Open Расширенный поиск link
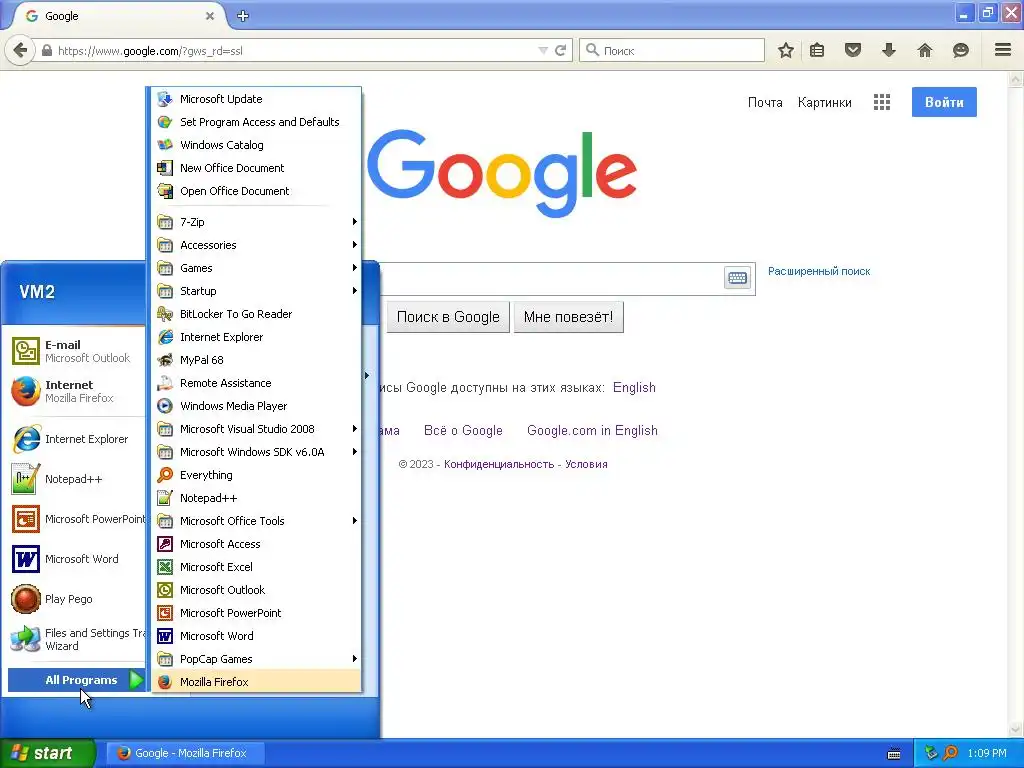 (x=819, y=271)
